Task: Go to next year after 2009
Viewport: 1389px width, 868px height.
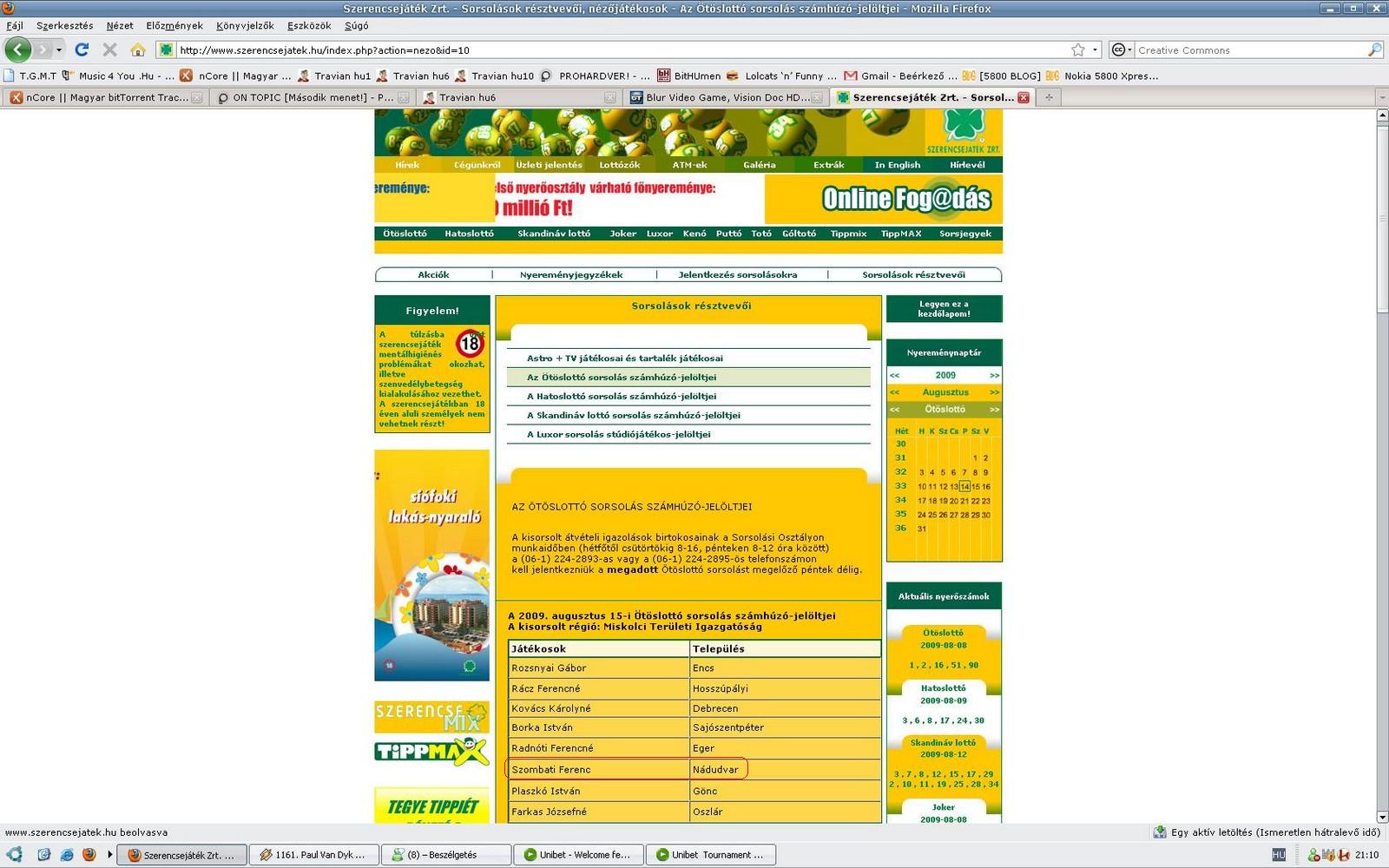Action: (994, 375)
